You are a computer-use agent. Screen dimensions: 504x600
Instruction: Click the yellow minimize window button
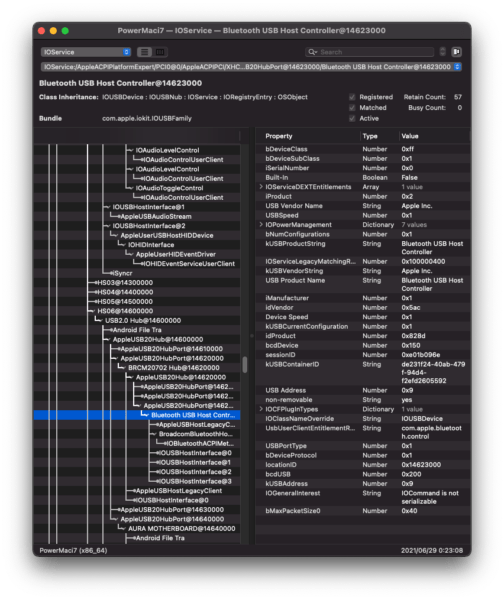tap(54, 31)
